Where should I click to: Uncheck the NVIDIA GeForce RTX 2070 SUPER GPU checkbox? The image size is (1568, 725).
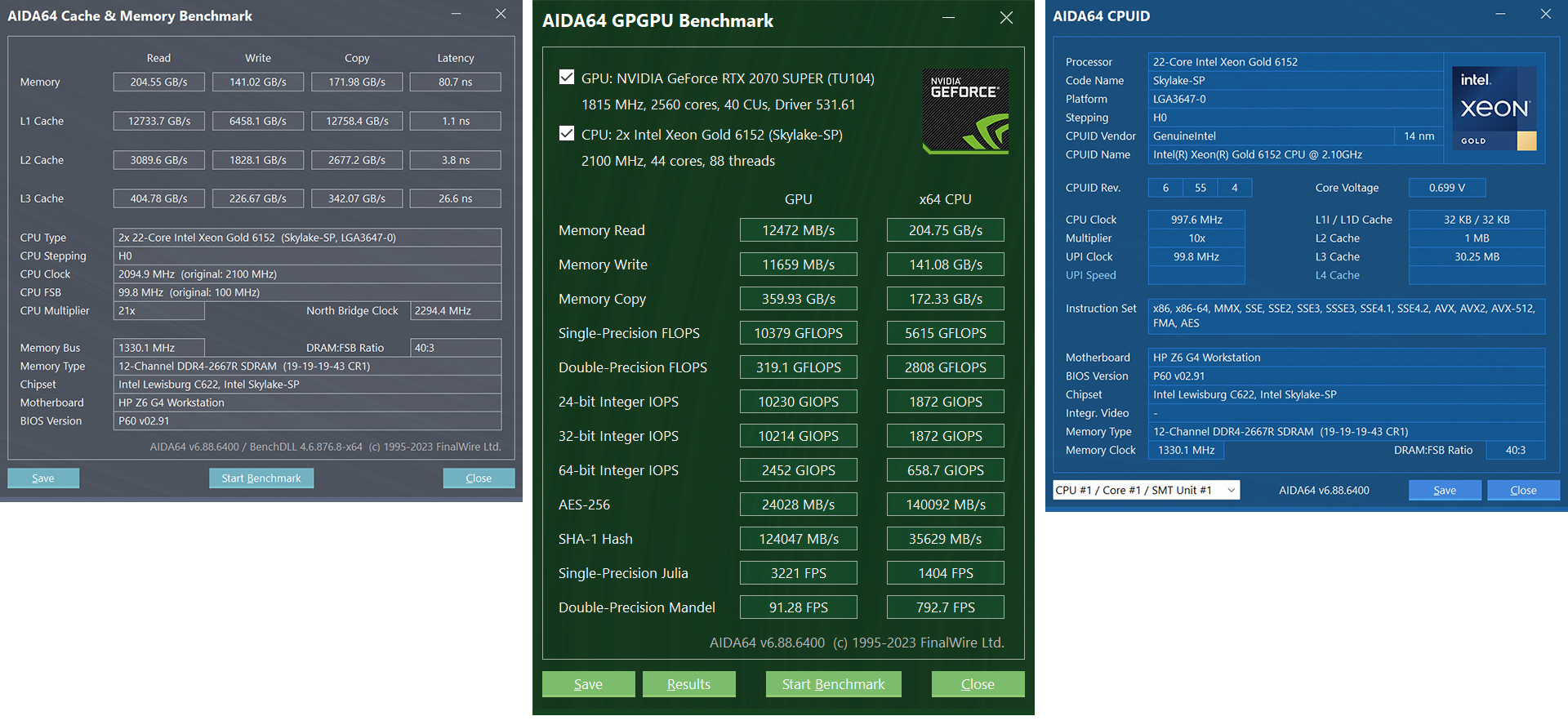coord(567,77)
